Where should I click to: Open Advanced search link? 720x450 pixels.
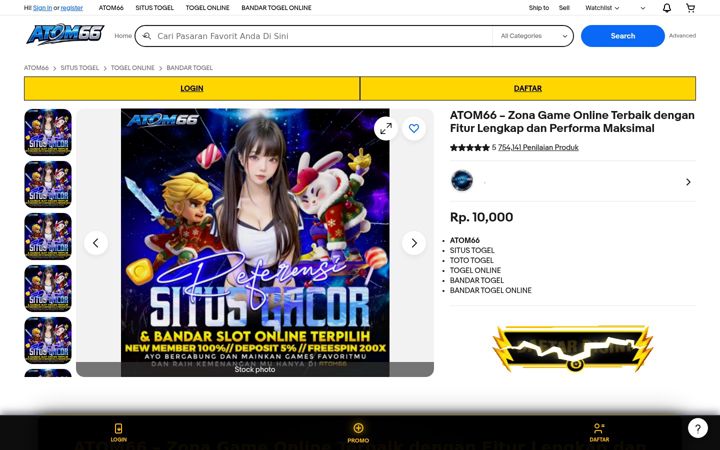click(x=682, y=36)
